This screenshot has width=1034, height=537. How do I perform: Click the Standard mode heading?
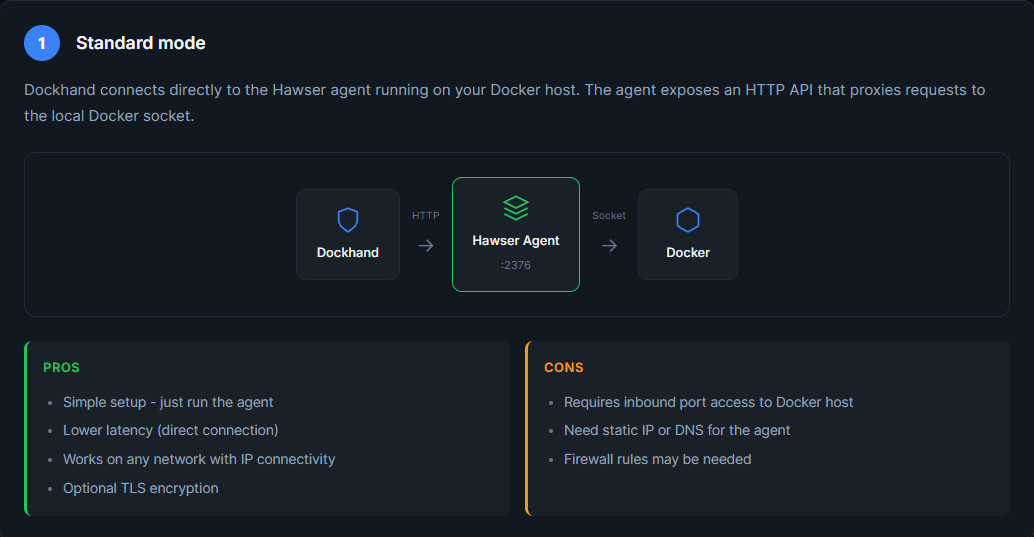click(141, 43)
